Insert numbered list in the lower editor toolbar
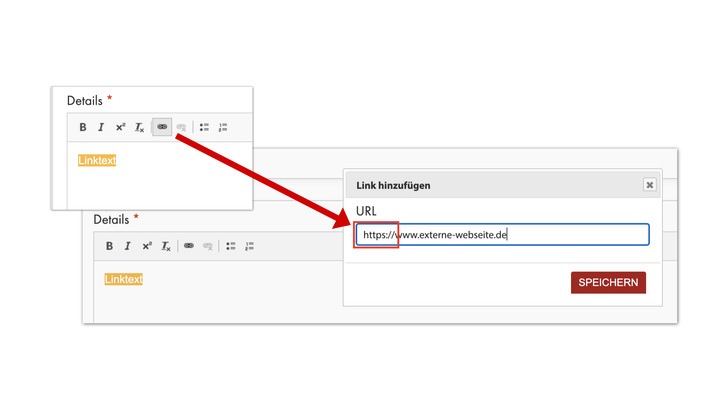Screen dimensions: 728x410 click(x=249, y=246)
